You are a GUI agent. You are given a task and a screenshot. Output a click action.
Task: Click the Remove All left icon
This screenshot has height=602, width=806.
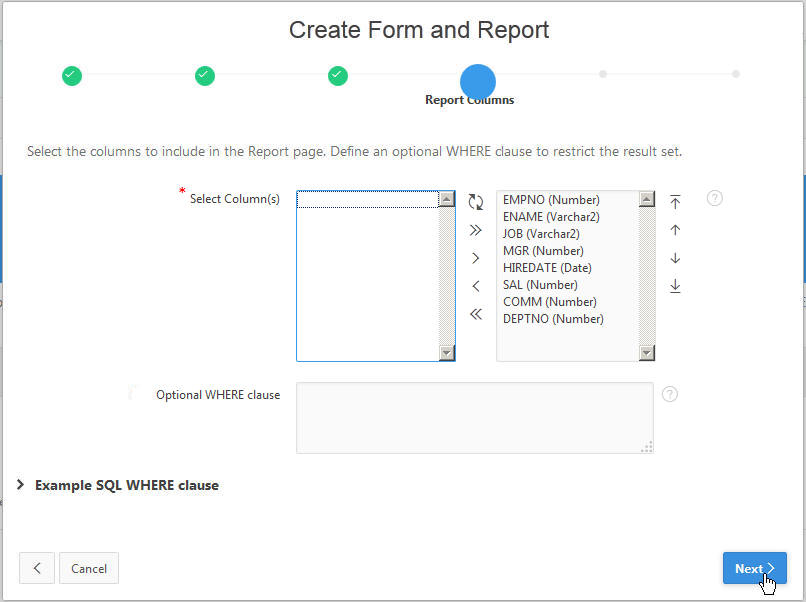pos(476,314)
